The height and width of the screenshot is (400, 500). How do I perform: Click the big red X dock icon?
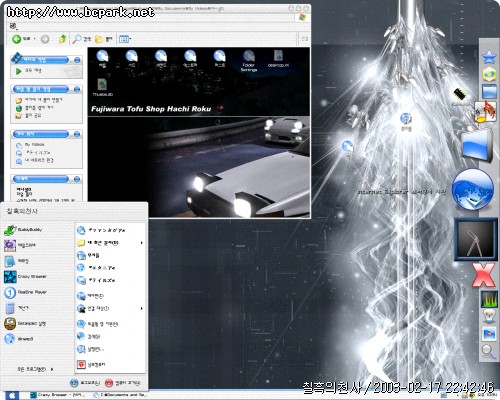(484, 275)
